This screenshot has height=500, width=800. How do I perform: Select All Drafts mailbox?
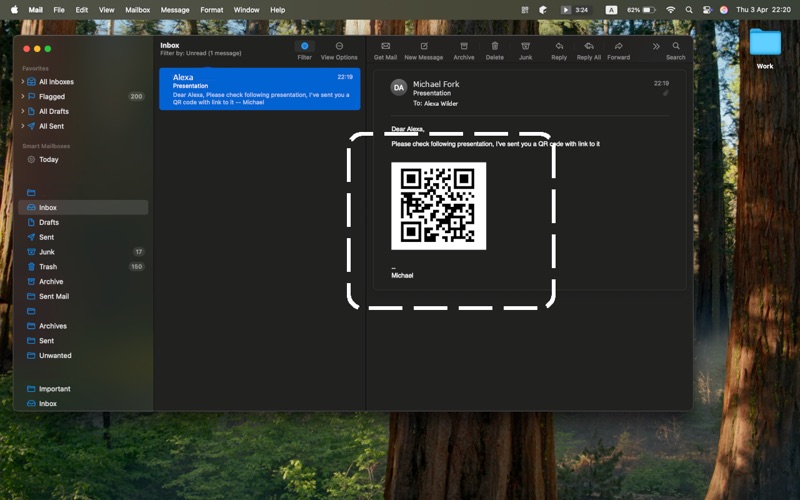tap(54, 111)
